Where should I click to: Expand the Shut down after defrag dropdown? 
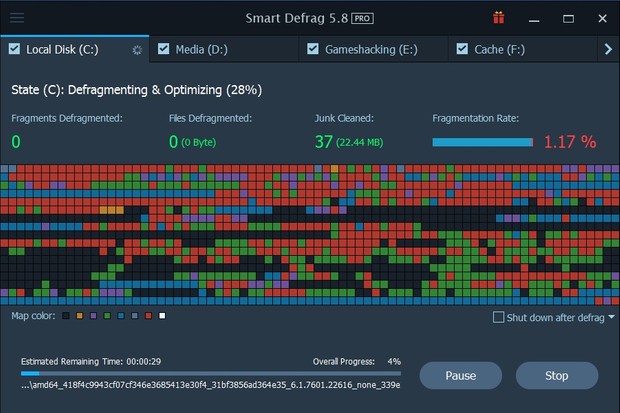pyautogui.click(x=612, y=317)
